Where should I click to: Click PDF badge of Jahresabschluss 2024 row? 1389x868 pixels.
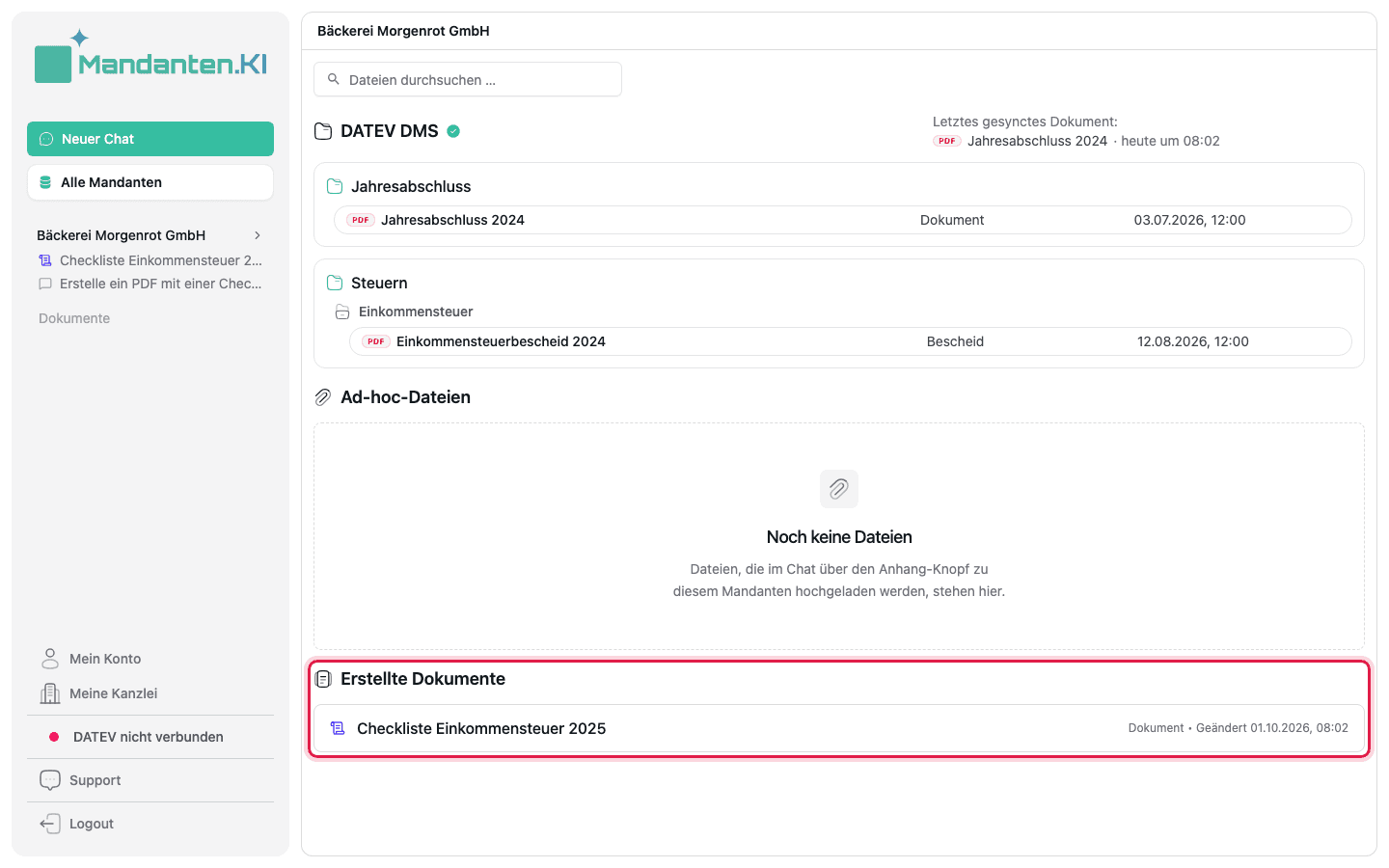click(361, 220)
